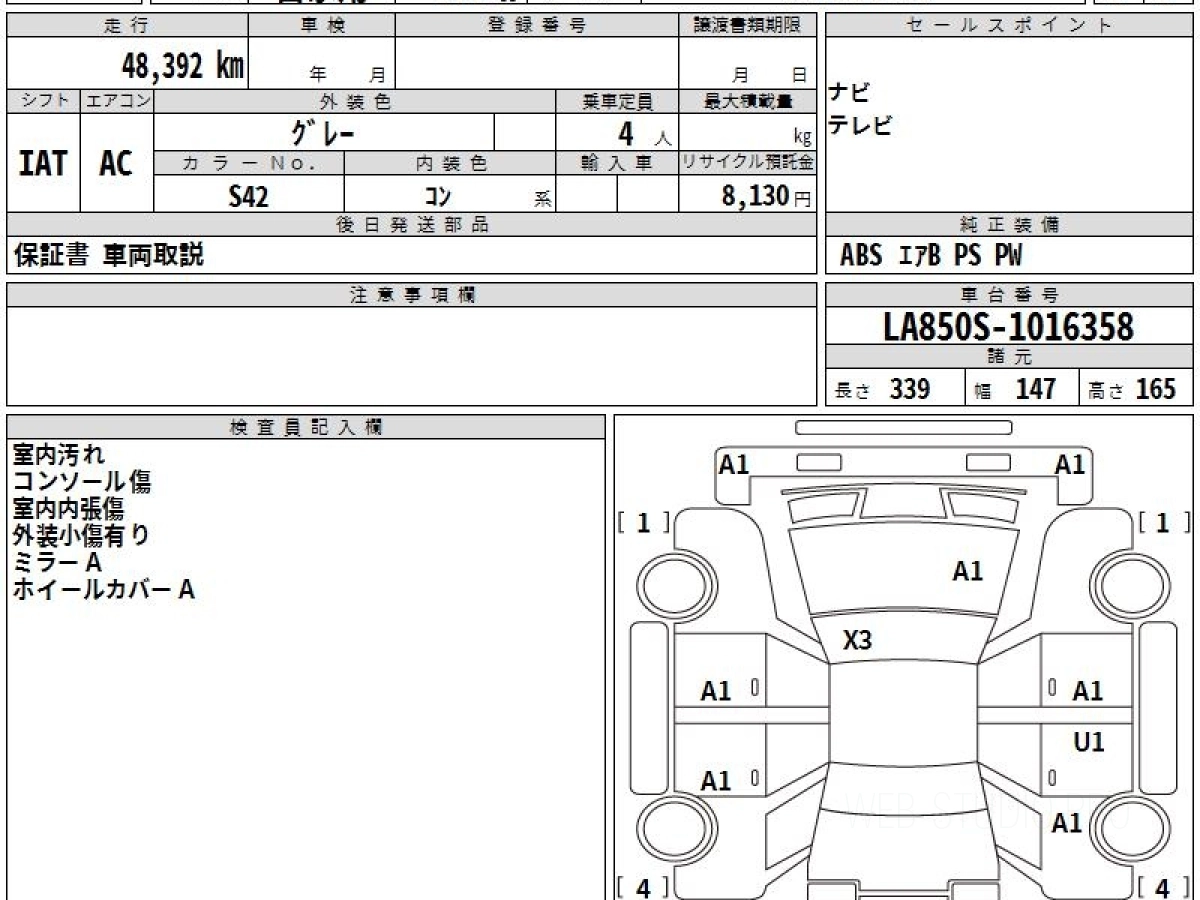This screenshot has width=1200, height=900.
Task: Click the 最大積載量 header
Action: coord(748,101)
